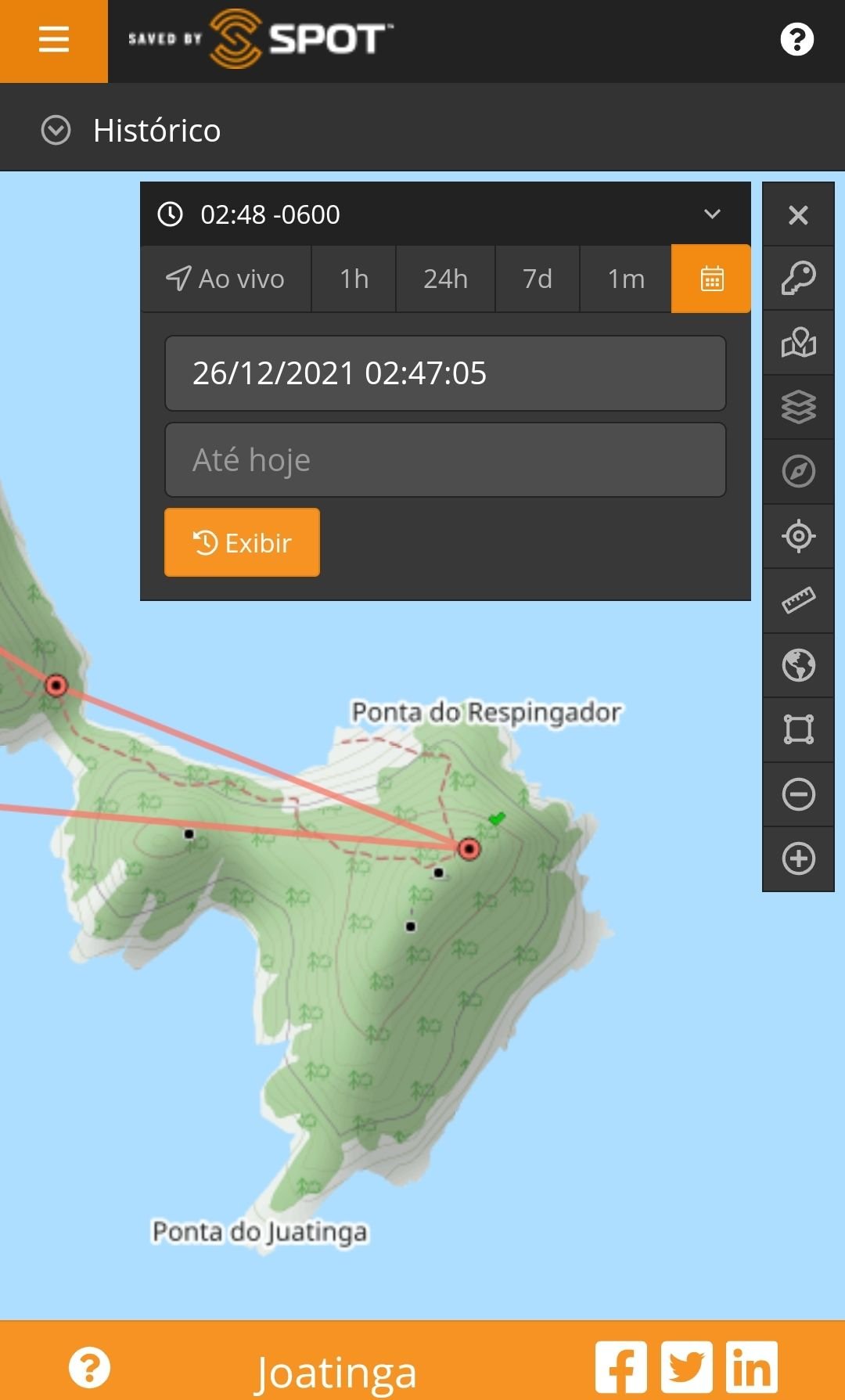Center map with crosshair locate icon
The height and width of the screenshot is (1400, 845).
[x=798, y=536]
